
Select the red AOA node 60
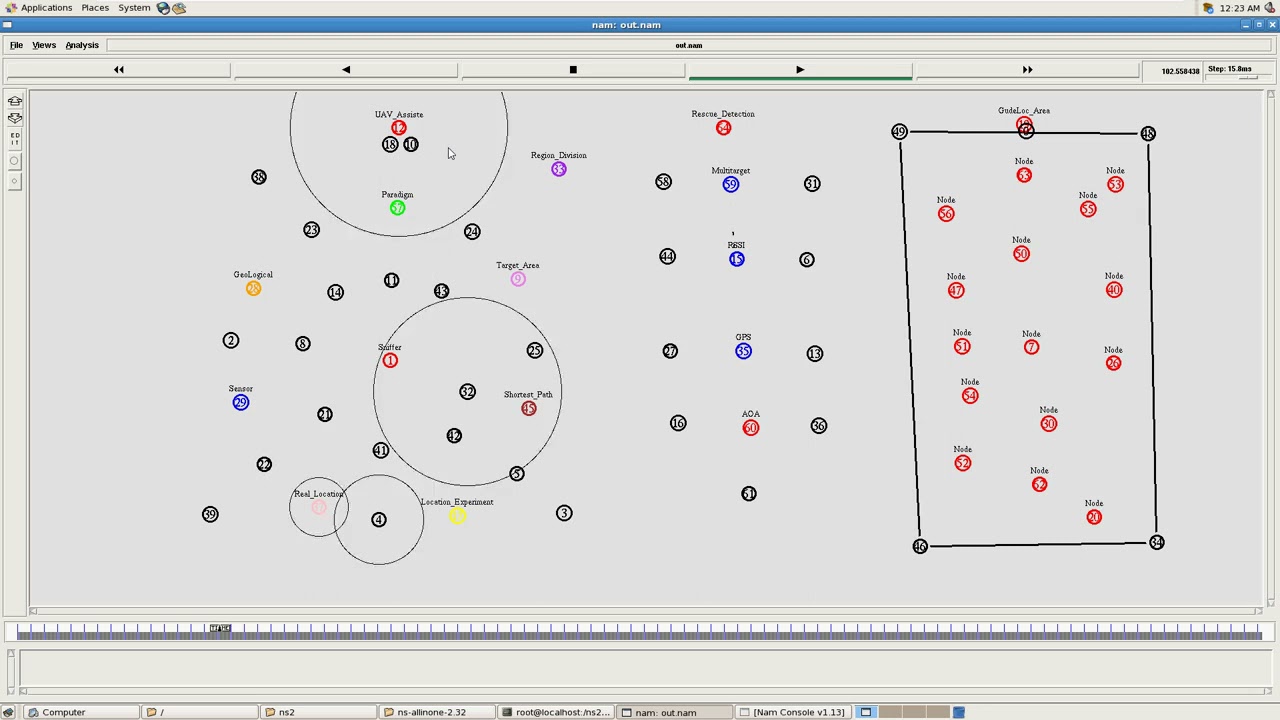tap(751, 428)
